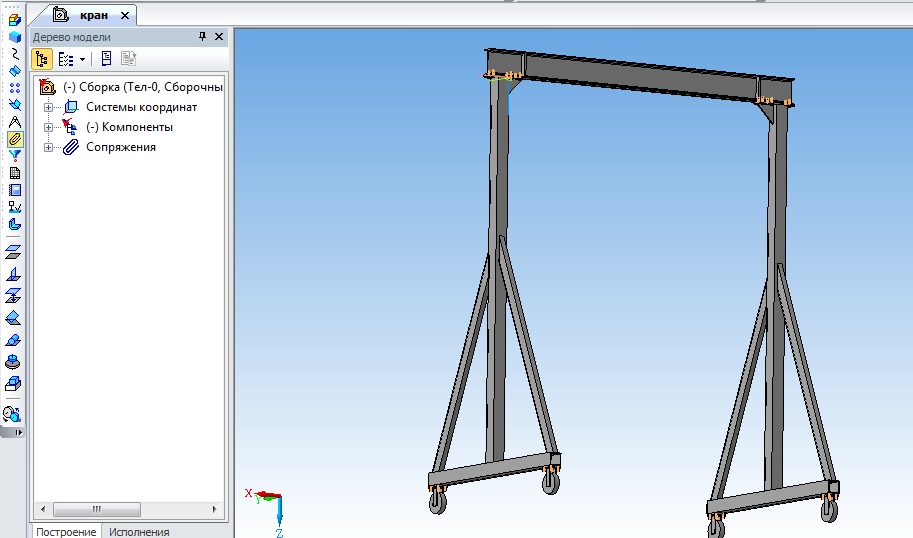Click the XYZ coordinate axes indicator
This screenshot has height=538, width=913.
pyautogui.click(x=268, y=511)
